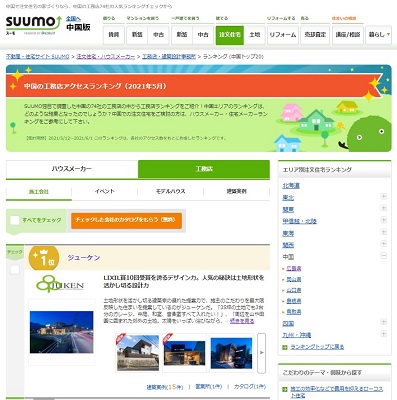
Task: Collapse the 中国 area list
Action: tap(384, 256)
